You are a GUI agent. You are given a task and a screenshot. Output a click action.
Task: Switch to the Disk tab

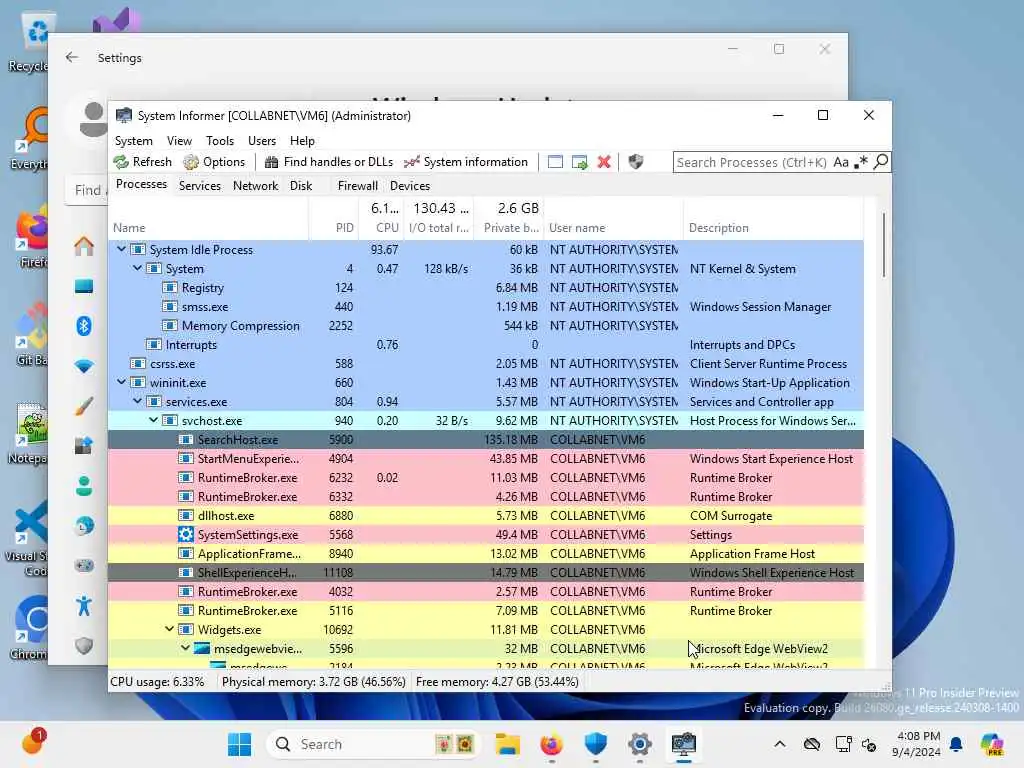point(301,185)
